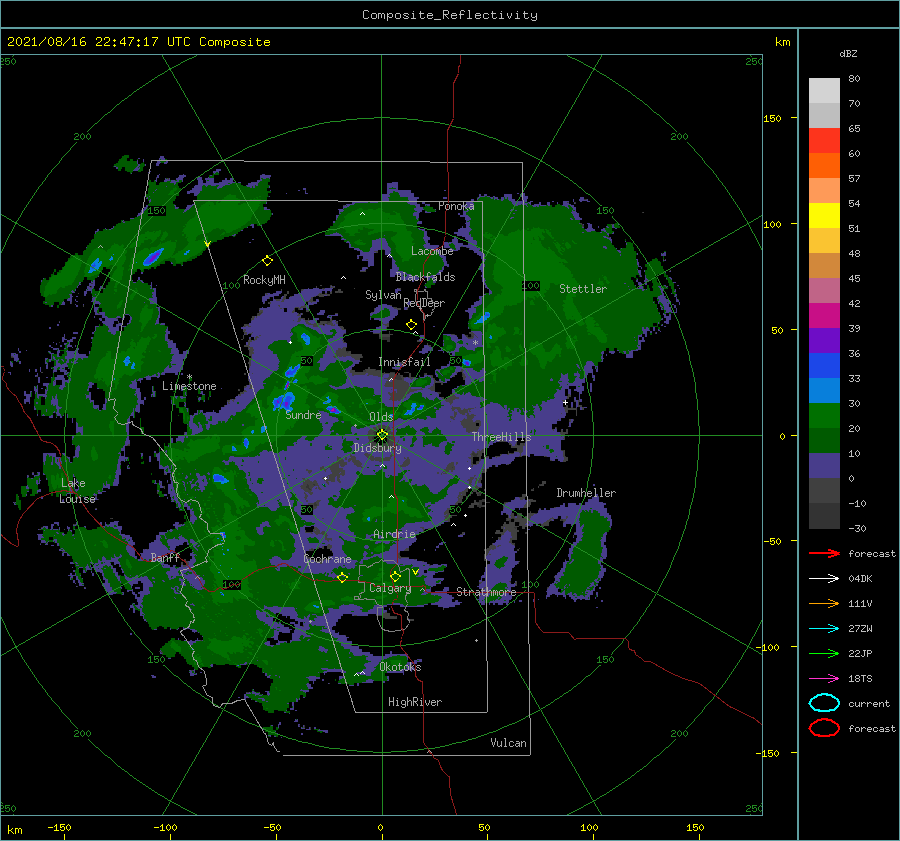Image resolution: width=900 pixels, height=841 pixels.
Task: Click the orange 111V arrow icon
Action: (824, 603)
